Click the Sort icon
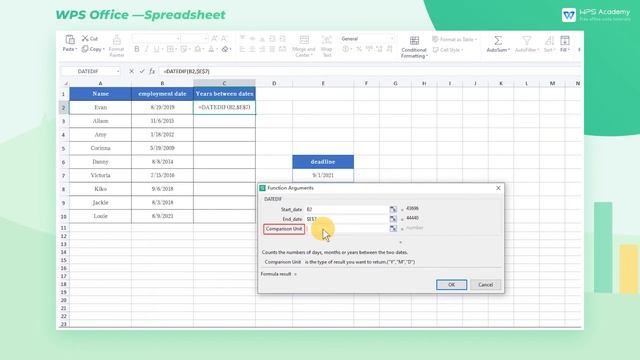Image resolution: width=640 pixels, height=360 pixels. click(x=549, y=40)
